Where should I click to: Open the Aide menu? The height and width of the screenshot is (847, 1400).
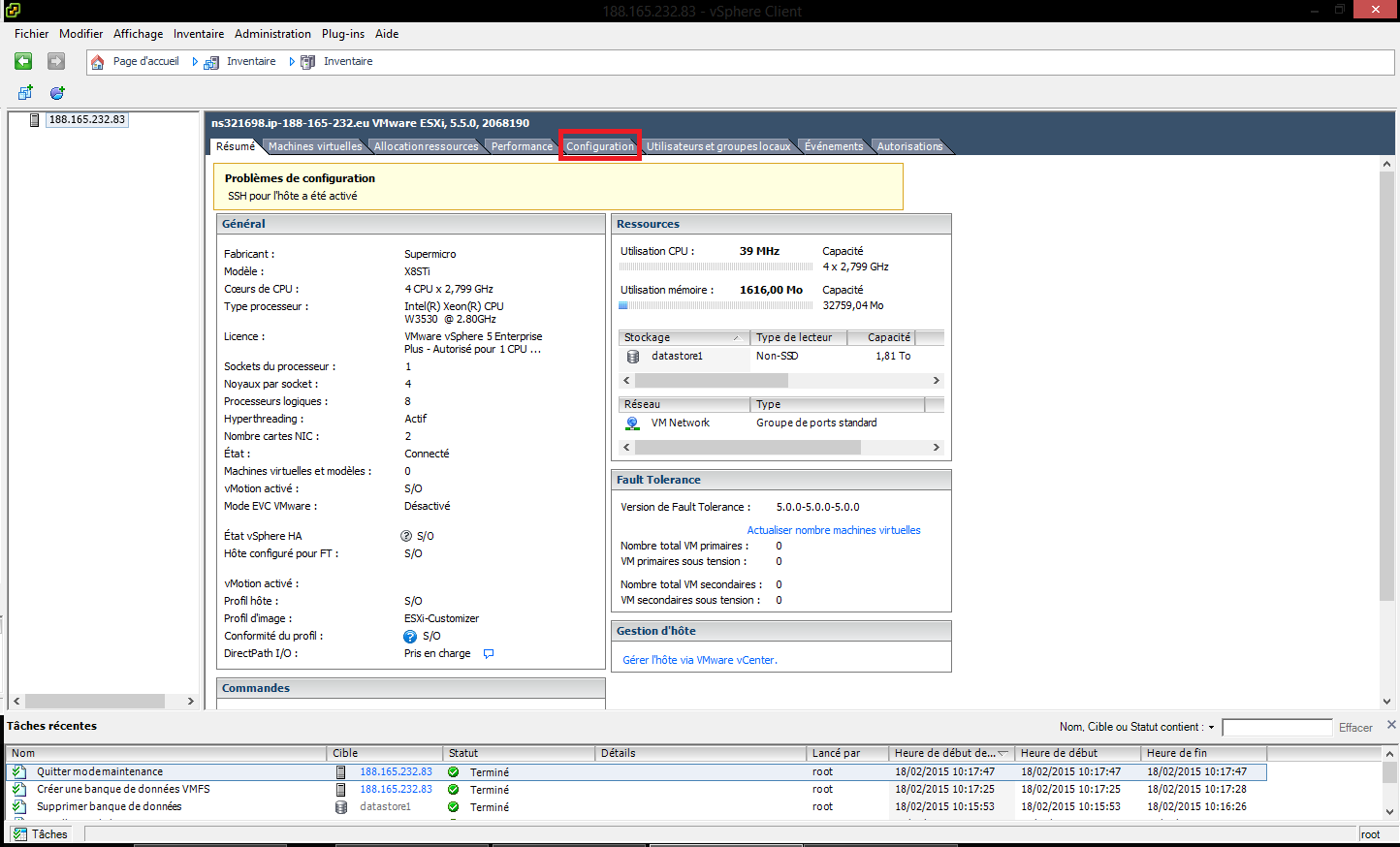tap(387, 34)
